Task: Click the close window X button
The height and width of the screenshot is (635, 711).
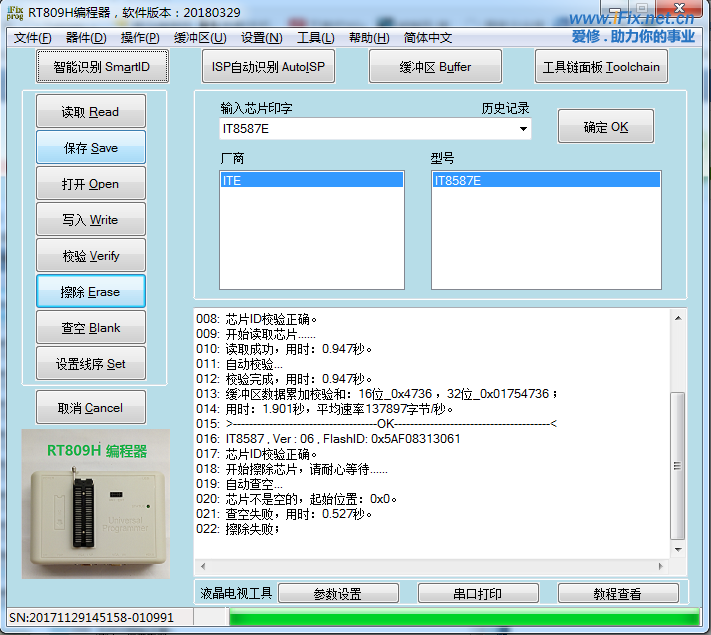Action: [679, 8]
